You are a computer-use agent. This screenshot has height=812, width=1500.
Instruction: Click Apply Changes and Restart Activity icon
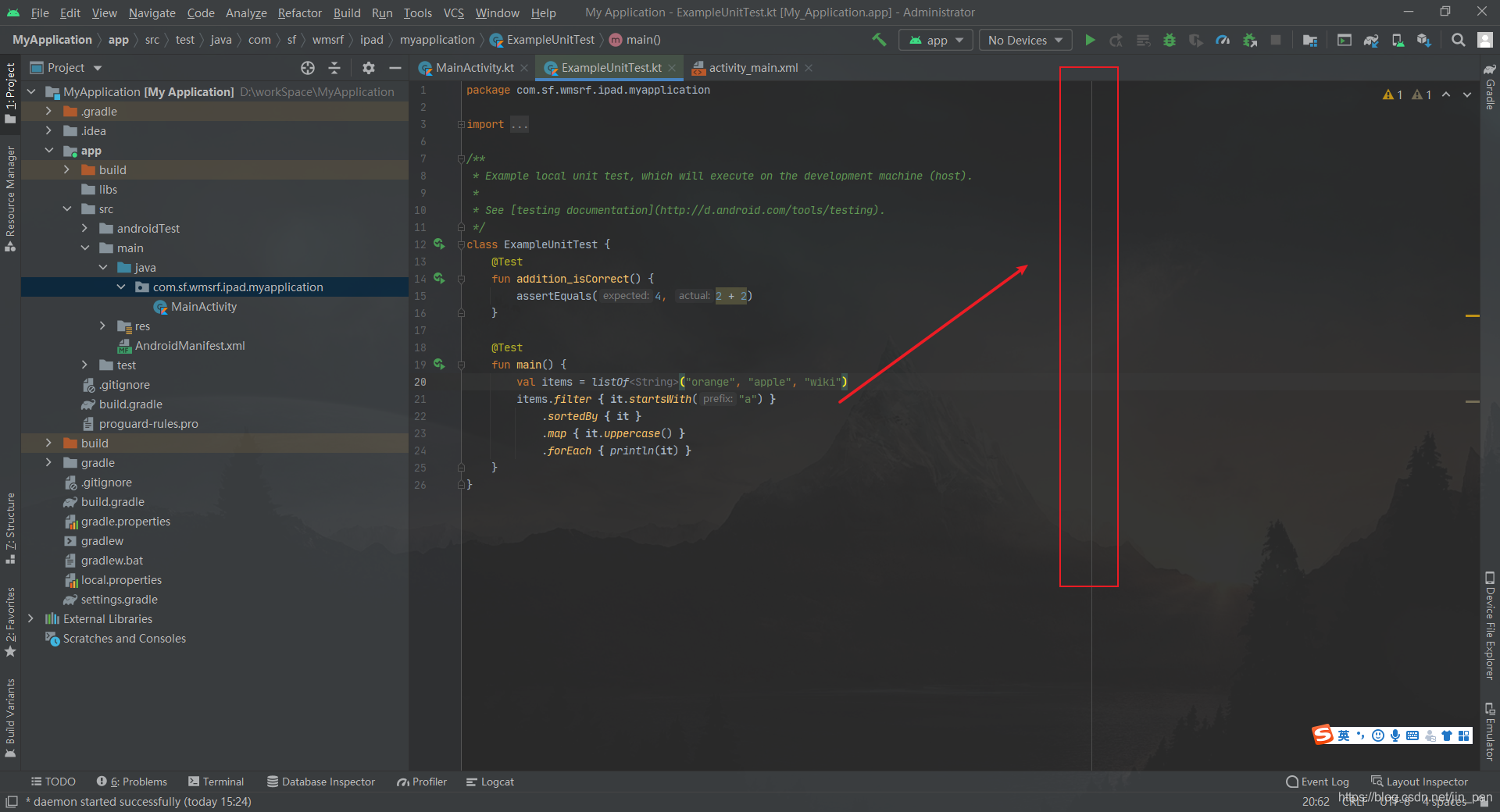1116,40
